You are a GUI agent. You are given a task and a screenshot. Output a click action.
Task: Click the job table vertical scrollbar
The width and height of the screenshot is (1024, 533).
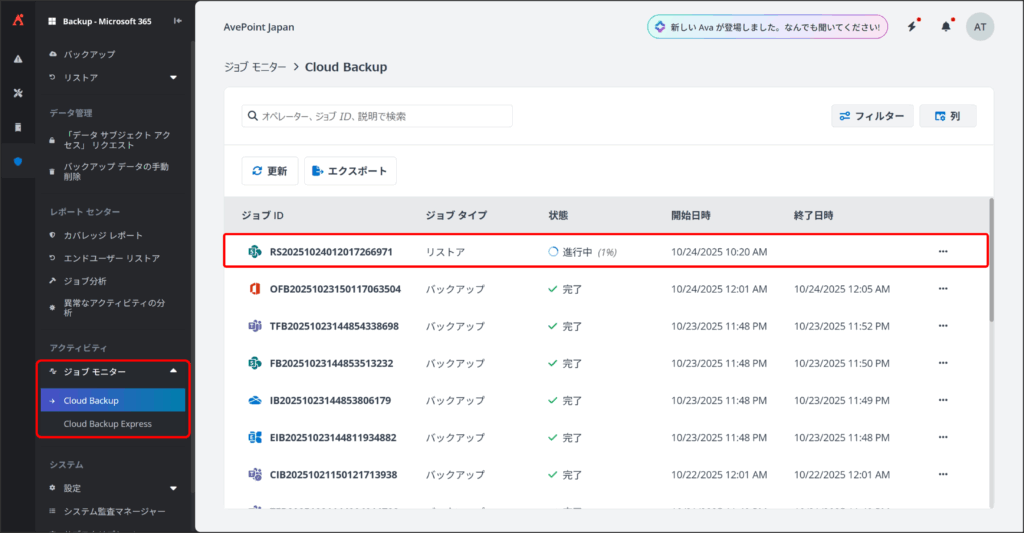click(x=991, y=260)
